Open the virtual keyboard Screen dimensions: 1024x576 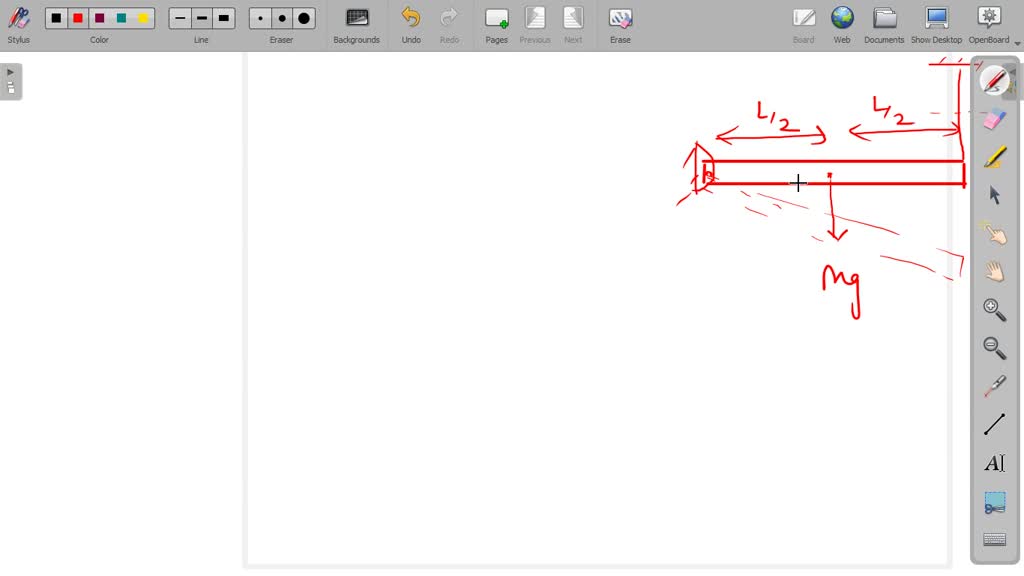click(x=994, y=540)
